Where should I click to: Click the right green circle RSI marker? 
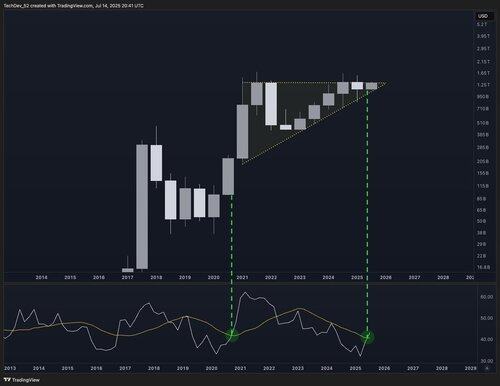[367, 337]
